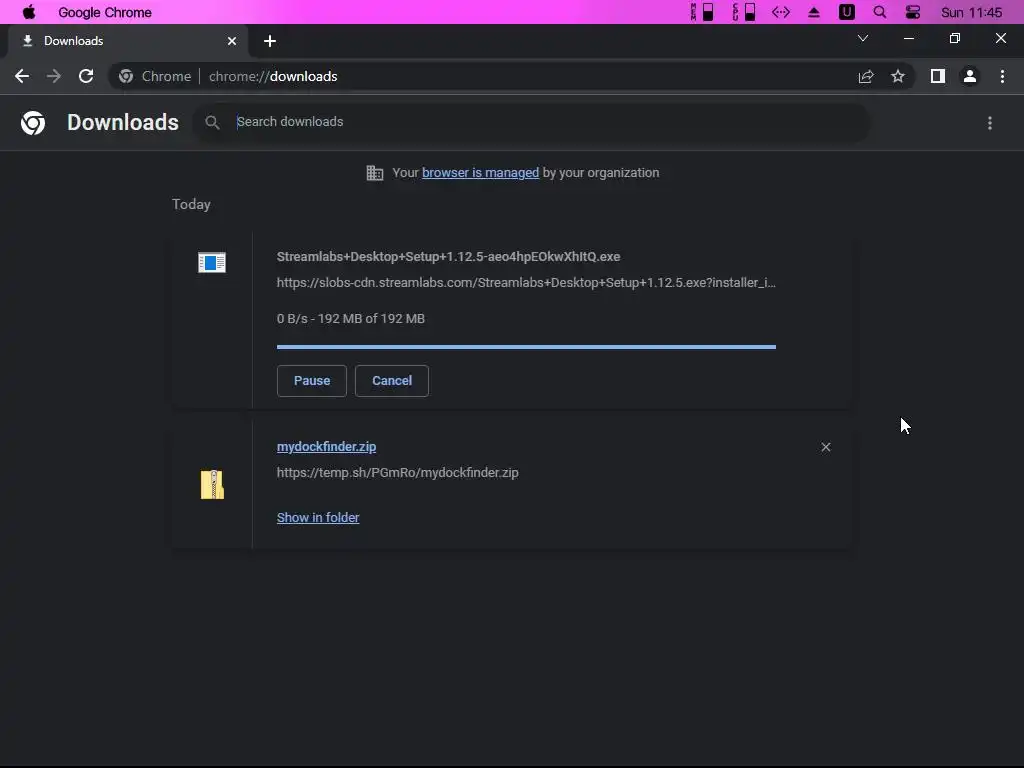Reload the page
The height and width of the screenshot is (768, 1024).
click(x=86, y=76)
